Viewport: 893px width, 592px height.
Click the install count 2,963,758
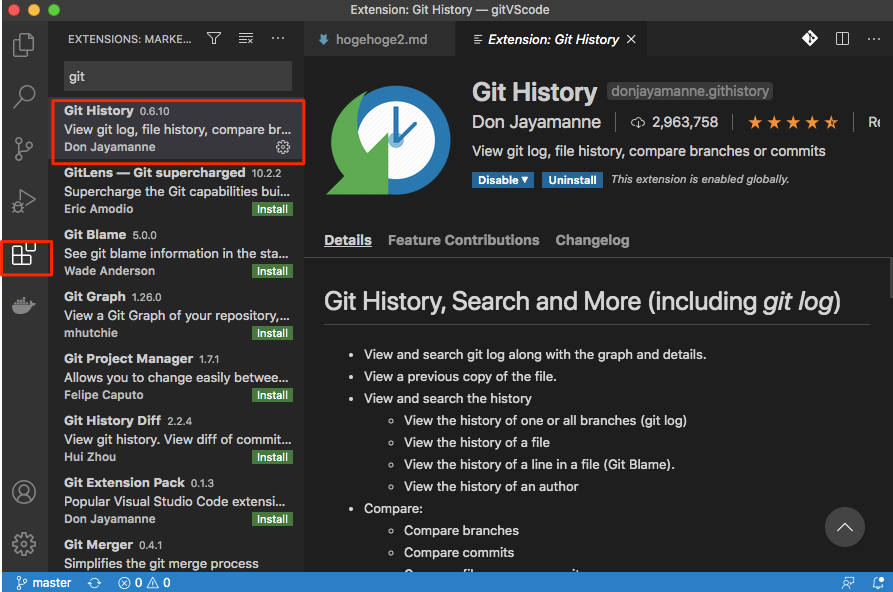(675, 123)
